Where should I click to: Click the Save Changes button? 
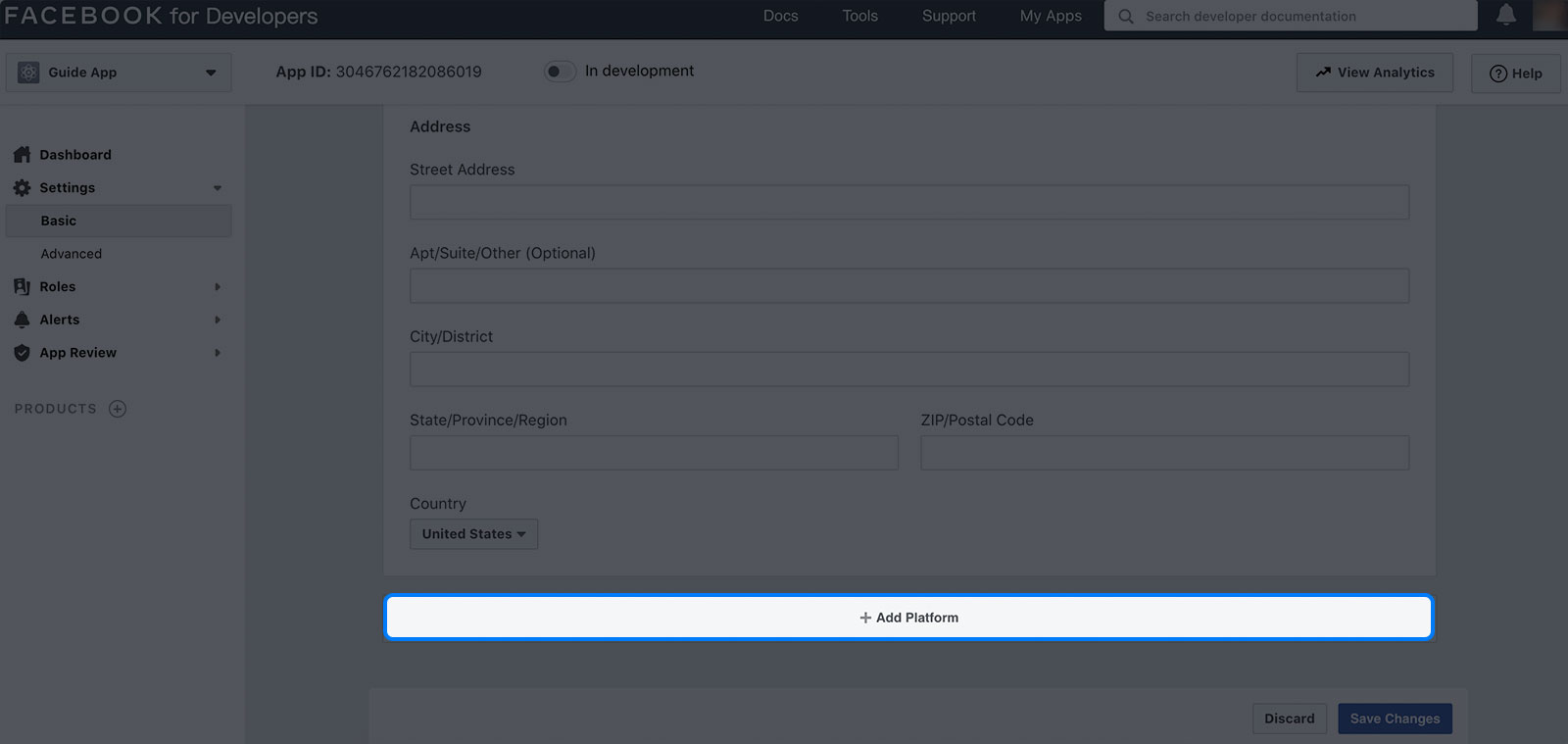(x=1395, y=719)
